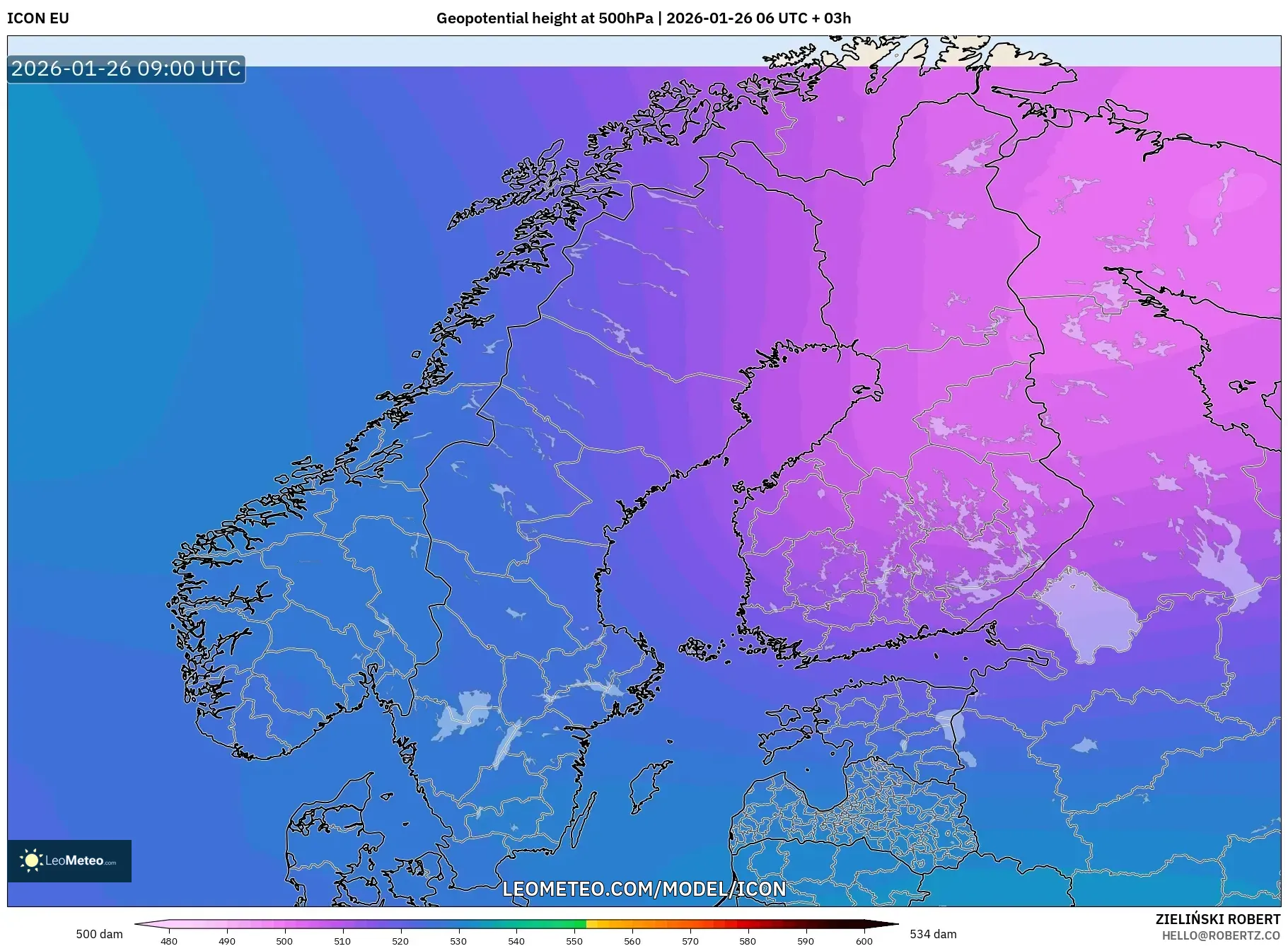This screenshot has width=1288, height=946.
Task: Click the 550 tick on the color scale
Action: tap(574, 940)
